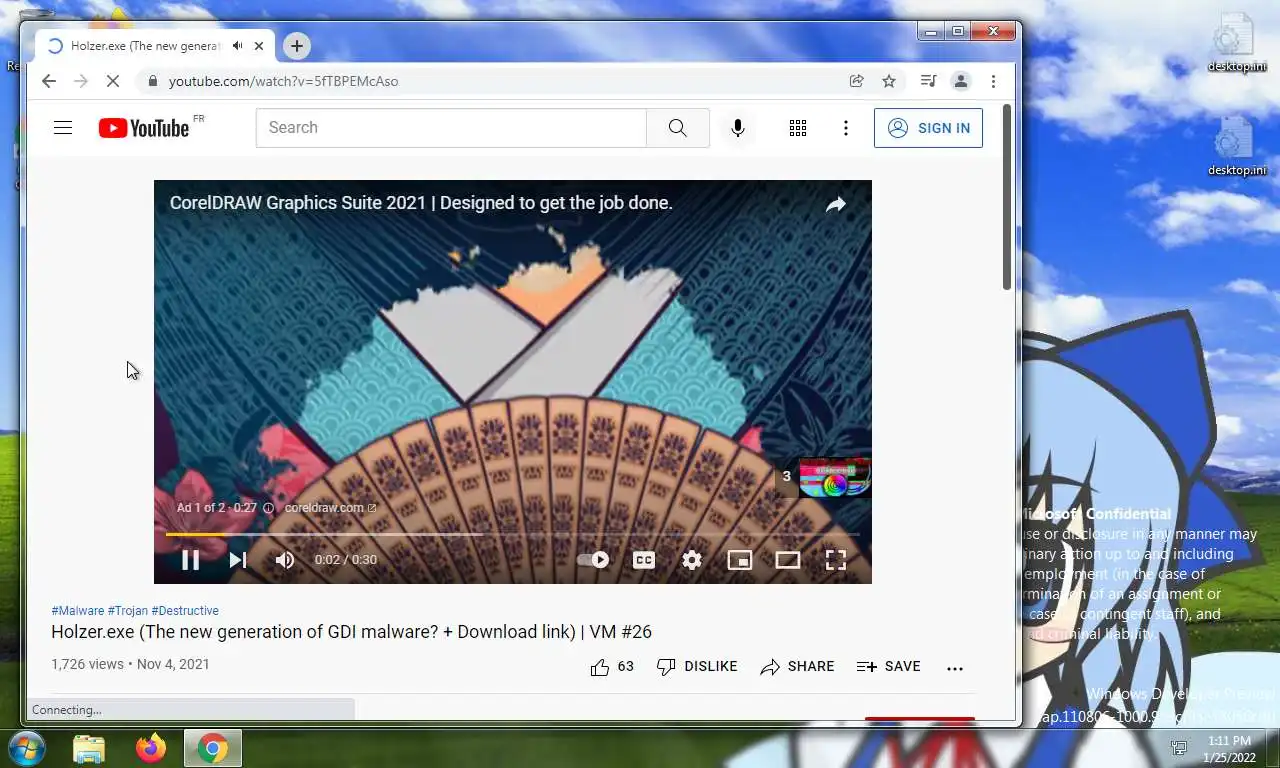The height and width of the screenshot is (768, 1280).
Task: Go forward in Chrome
Action: pyautogui.click(x=81, y=81)
